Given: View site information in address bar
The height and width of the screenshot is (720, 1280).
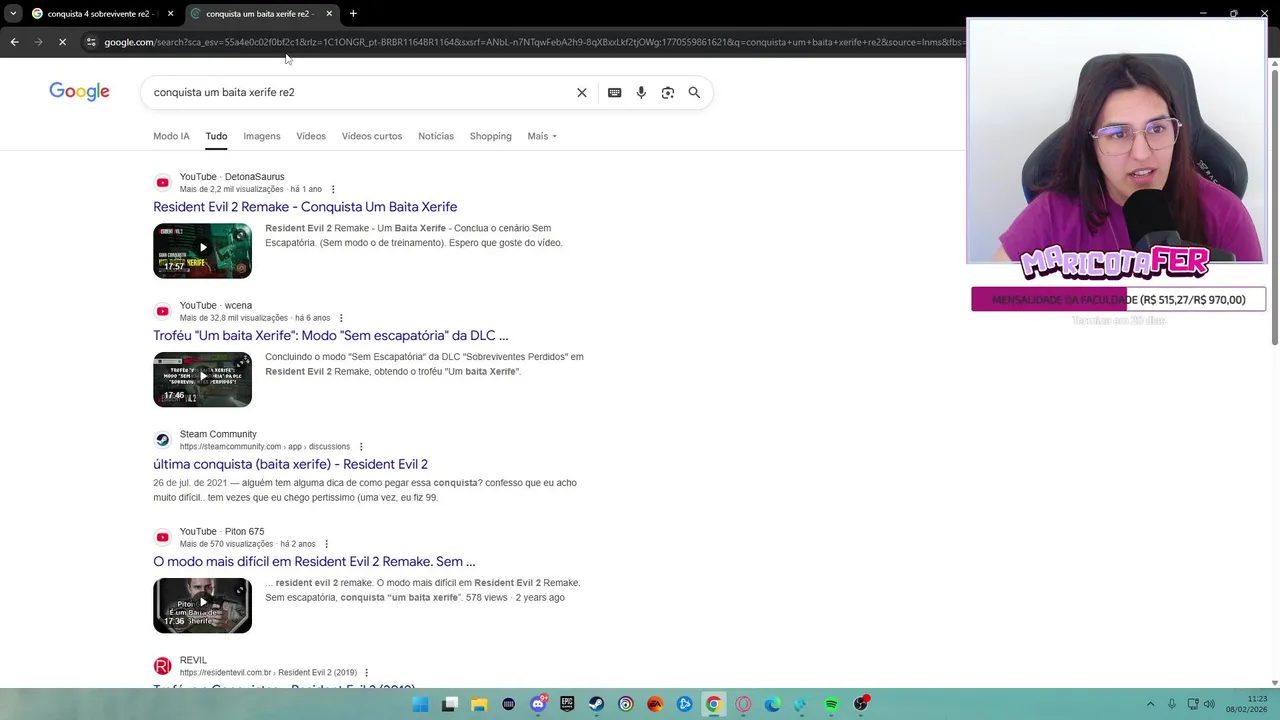Looking at the screenshot, I should (x=91, y=42).
